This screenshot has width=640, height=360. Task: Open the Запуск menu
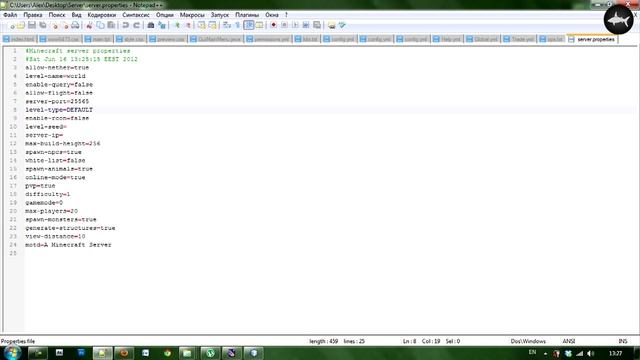(x=220, y=15)
